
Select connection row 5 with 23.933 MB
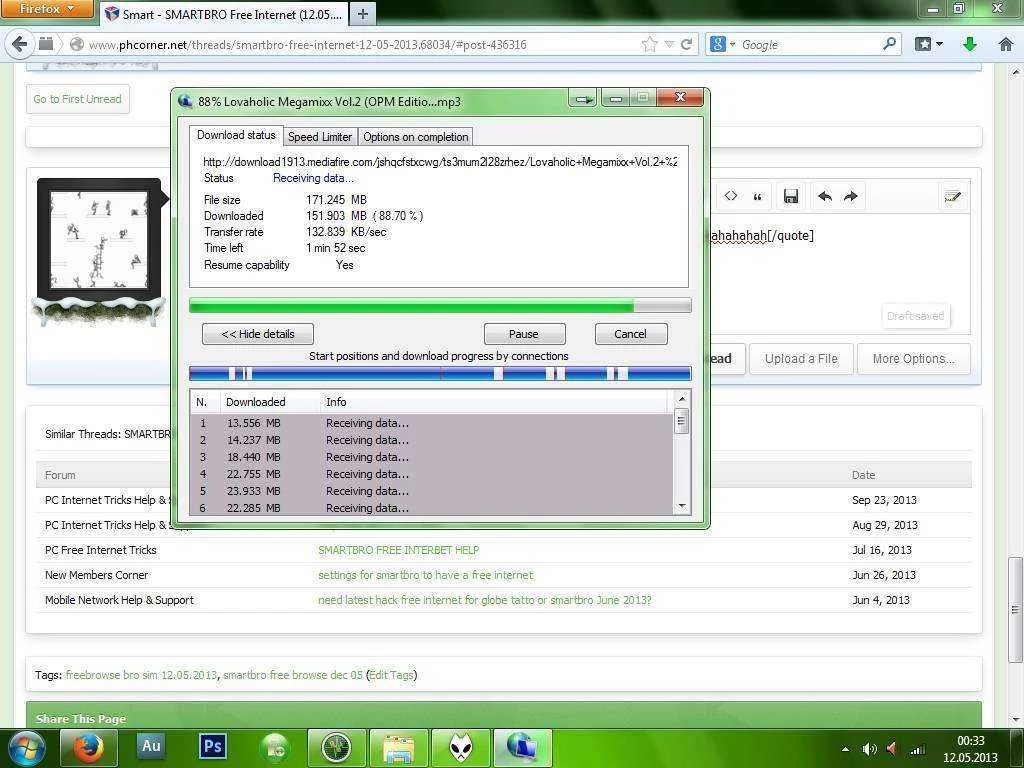point(431,491)
